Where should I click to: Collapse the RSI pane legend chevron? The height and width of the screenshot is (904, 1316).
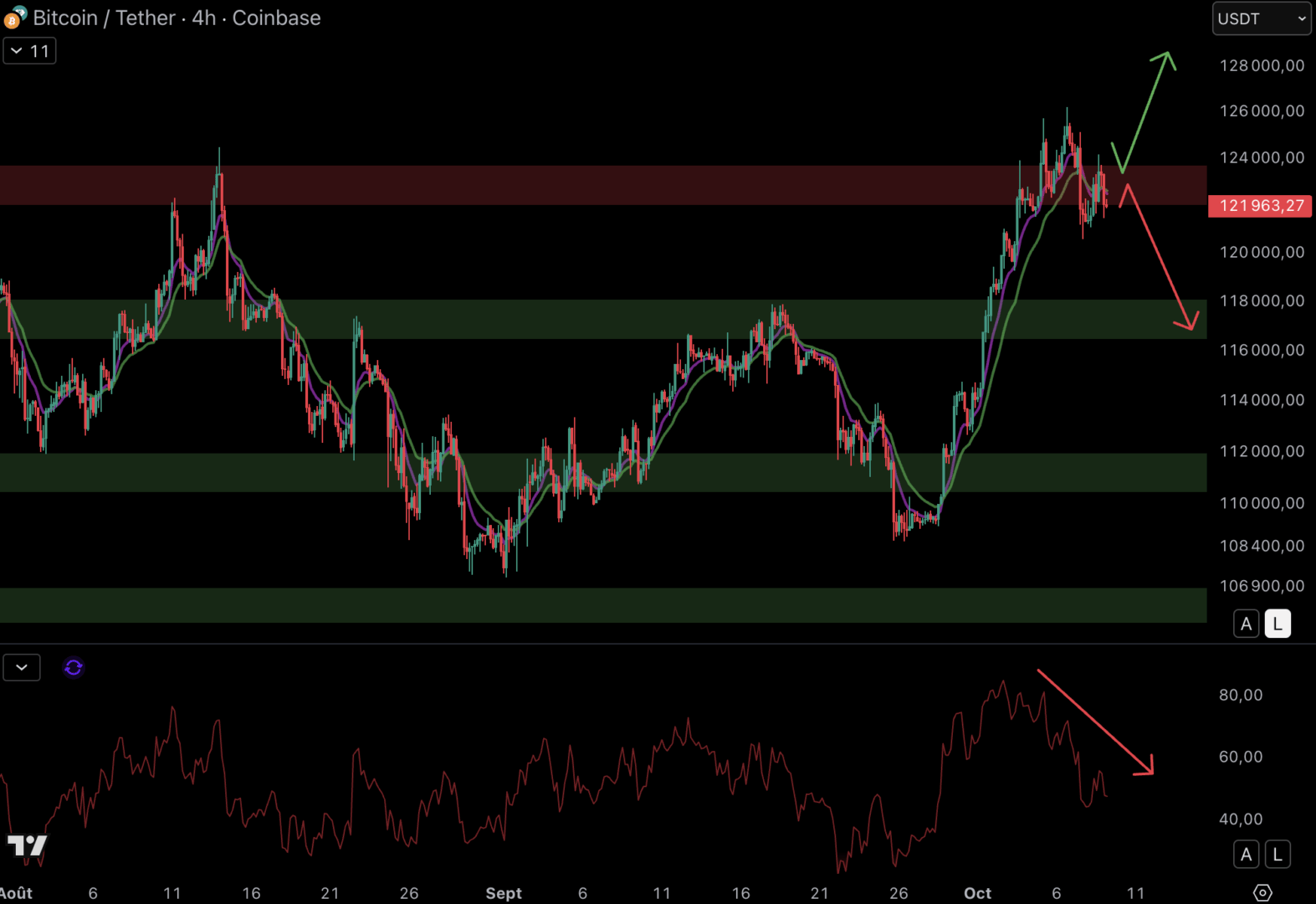22,667
